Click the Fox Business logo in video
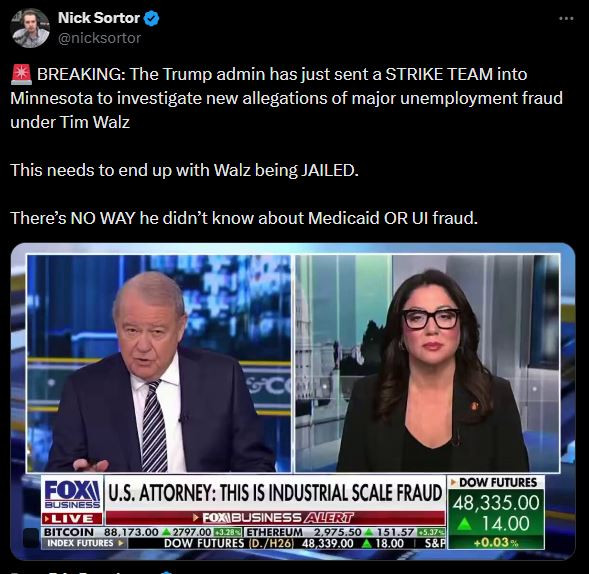Screen dimensions: 589x574 tap(72, 493)
